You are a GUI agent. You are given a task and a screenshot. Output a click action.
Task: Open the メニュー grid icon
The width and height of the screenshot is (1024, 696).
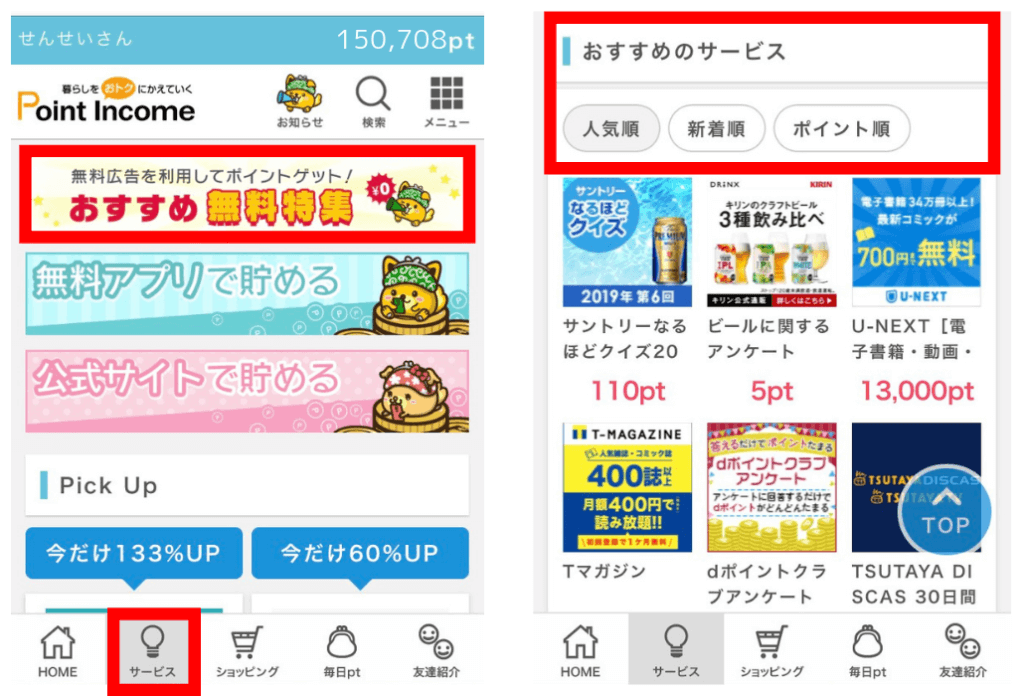[x=447, y=101]
